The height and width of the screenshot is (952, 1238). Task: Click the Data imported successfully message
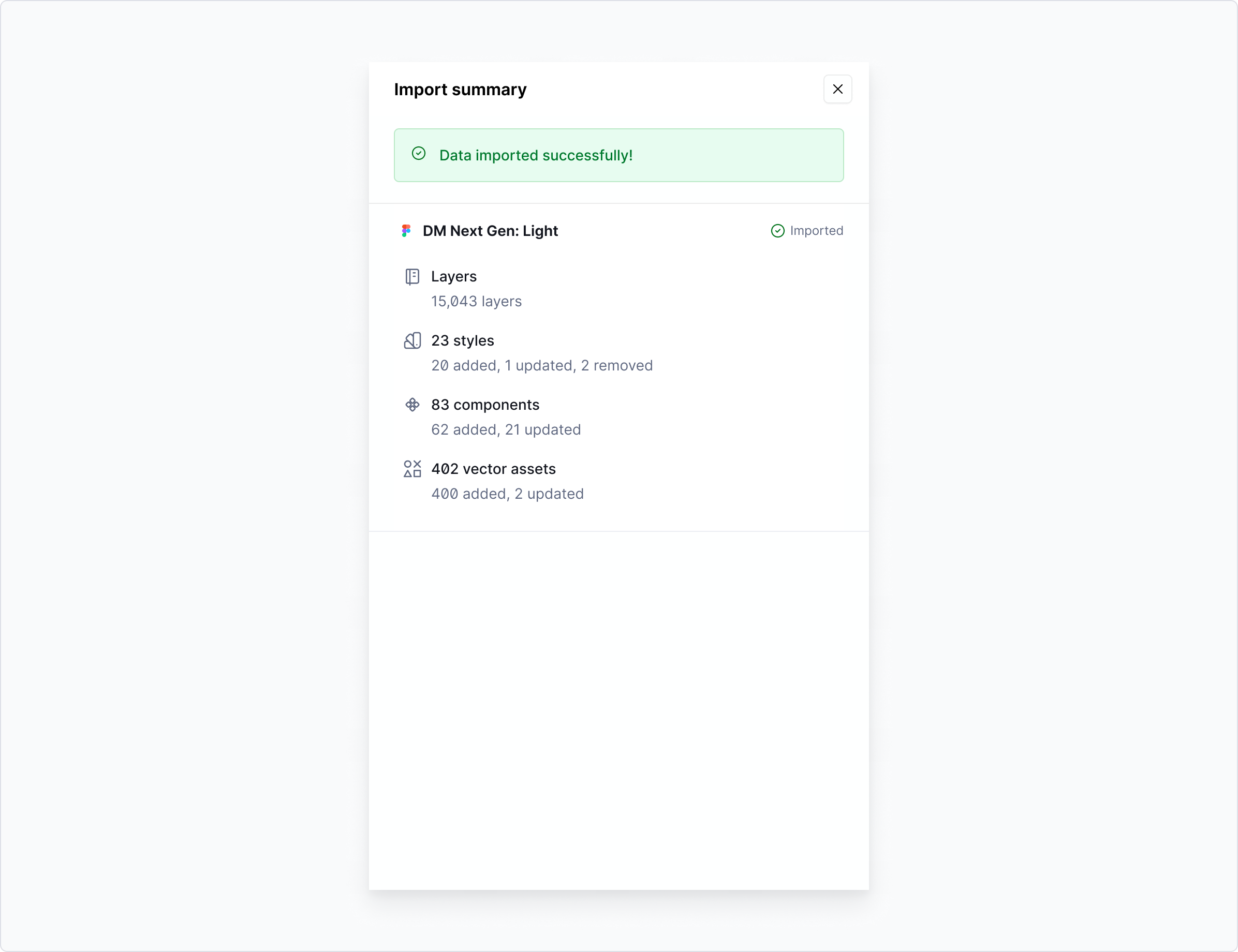(x=536, y=155)
